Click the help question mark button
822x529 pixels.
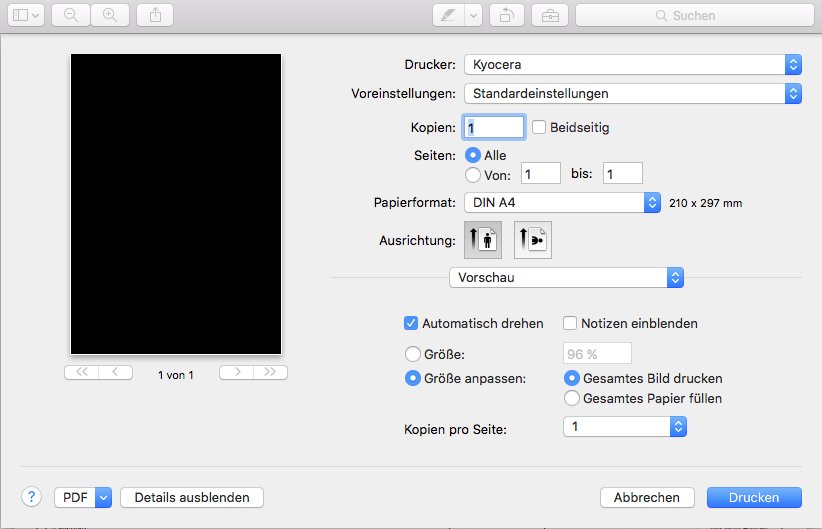click(31, 497)
